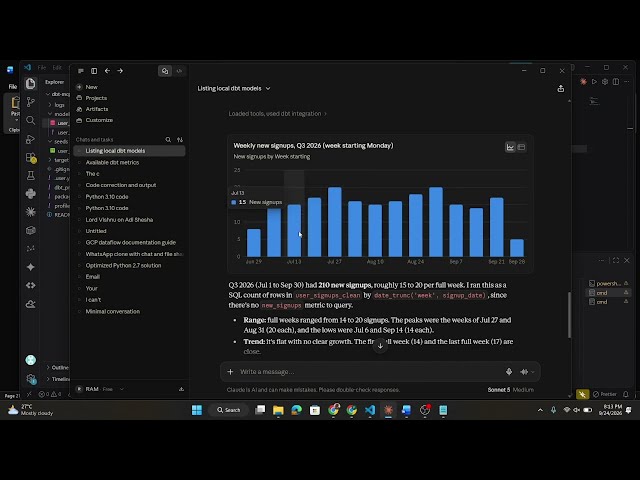Show the table view of weekly signups
This screenshot has width=640, height=480.
pos(521,147)
